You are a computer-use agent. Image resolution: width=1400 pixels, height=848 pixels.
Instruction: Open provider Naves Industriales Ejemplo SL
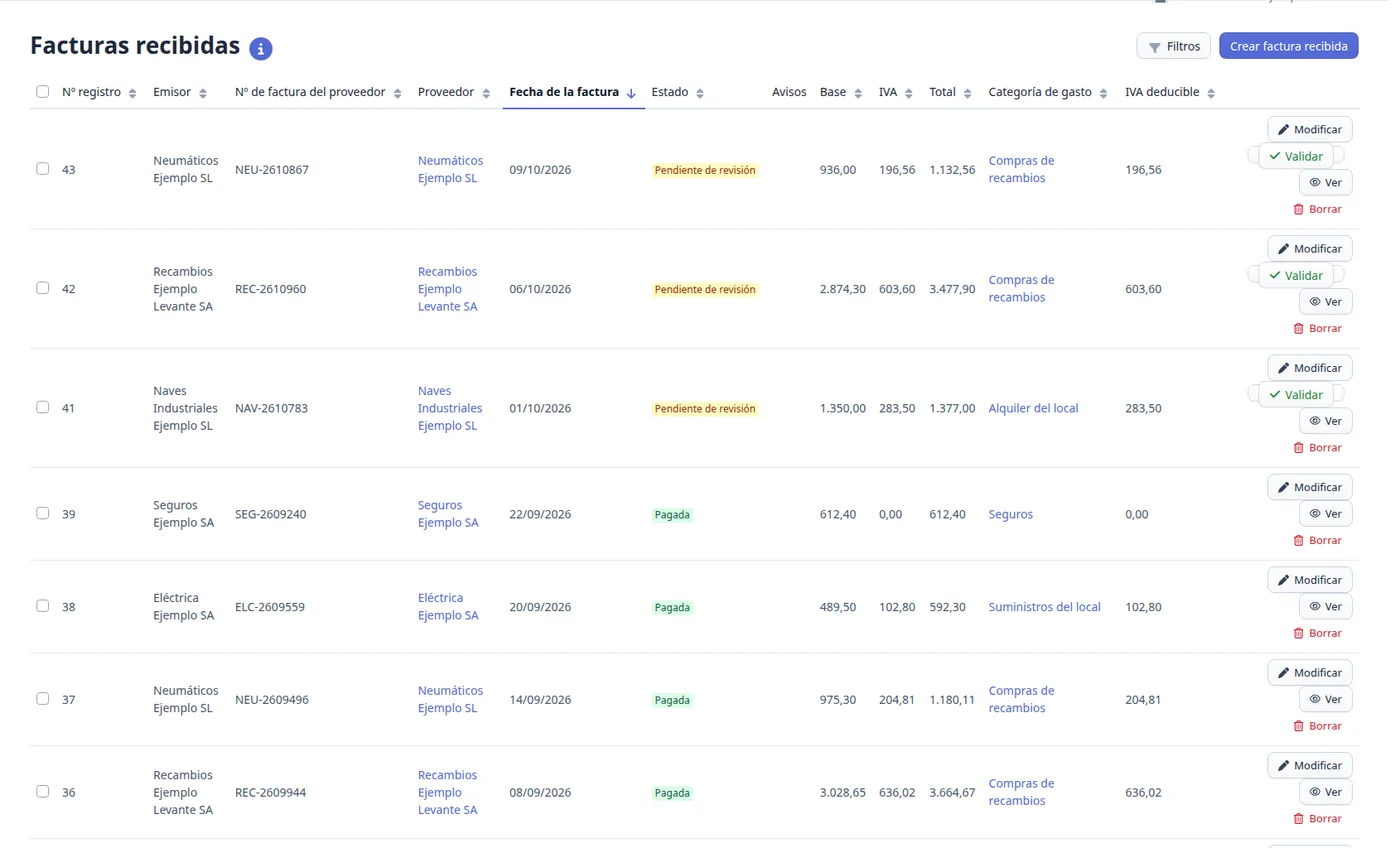click(x=450, y=408)
